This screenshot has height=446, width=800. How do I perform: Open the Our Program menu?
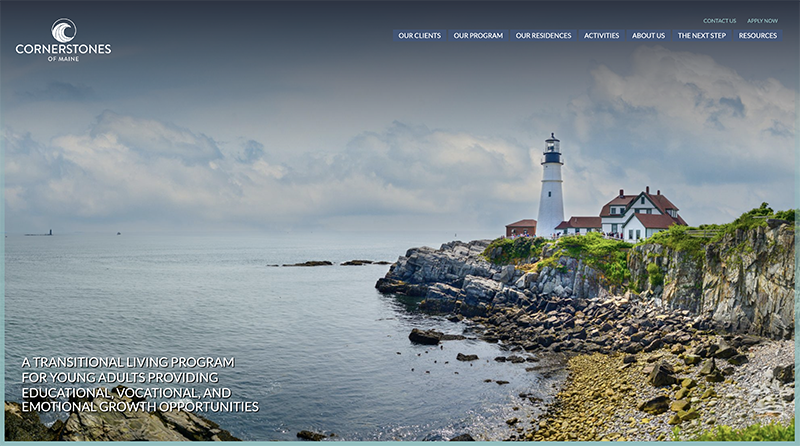click(x=478, y=35)
